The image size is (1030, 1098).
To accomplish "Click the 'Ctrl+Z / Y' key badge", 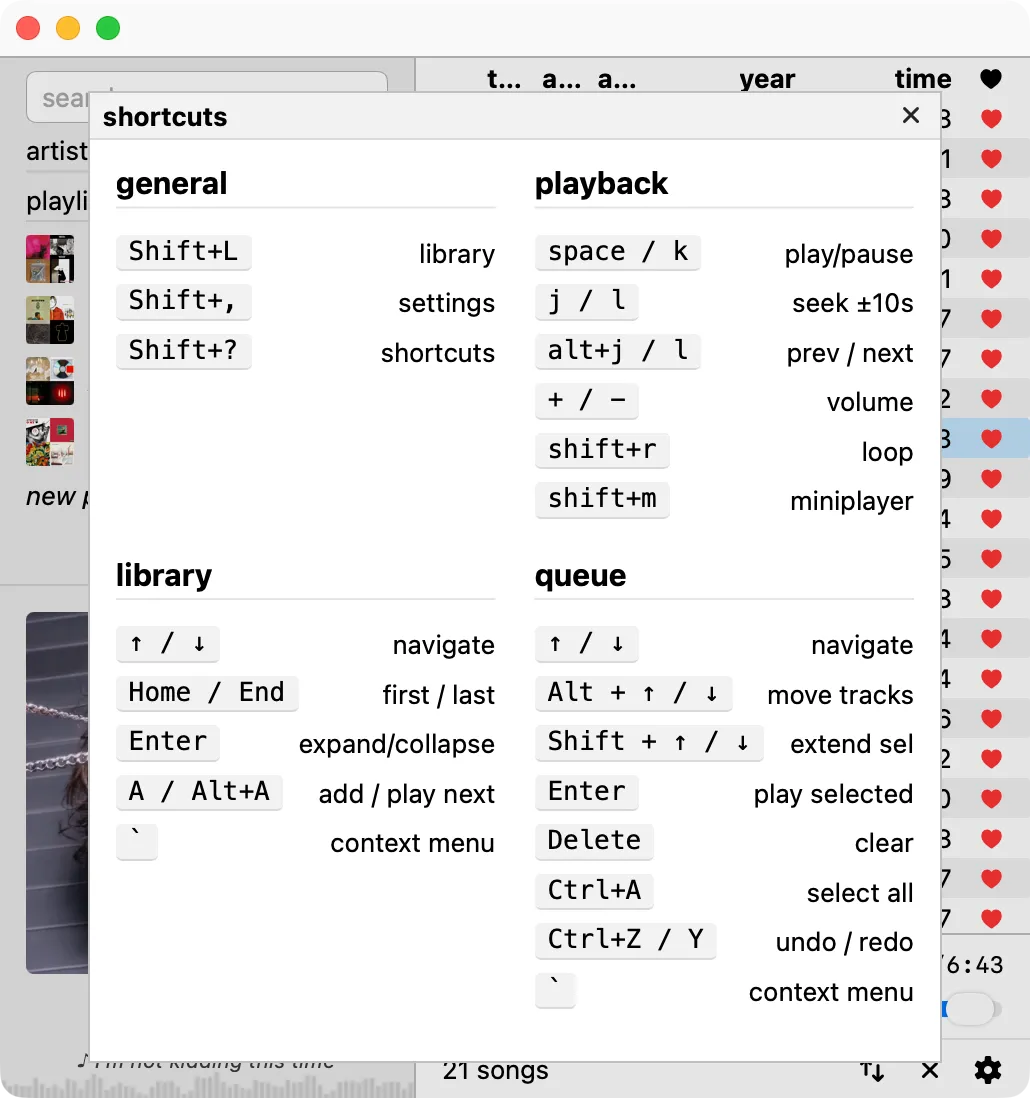I will point(626,940).
